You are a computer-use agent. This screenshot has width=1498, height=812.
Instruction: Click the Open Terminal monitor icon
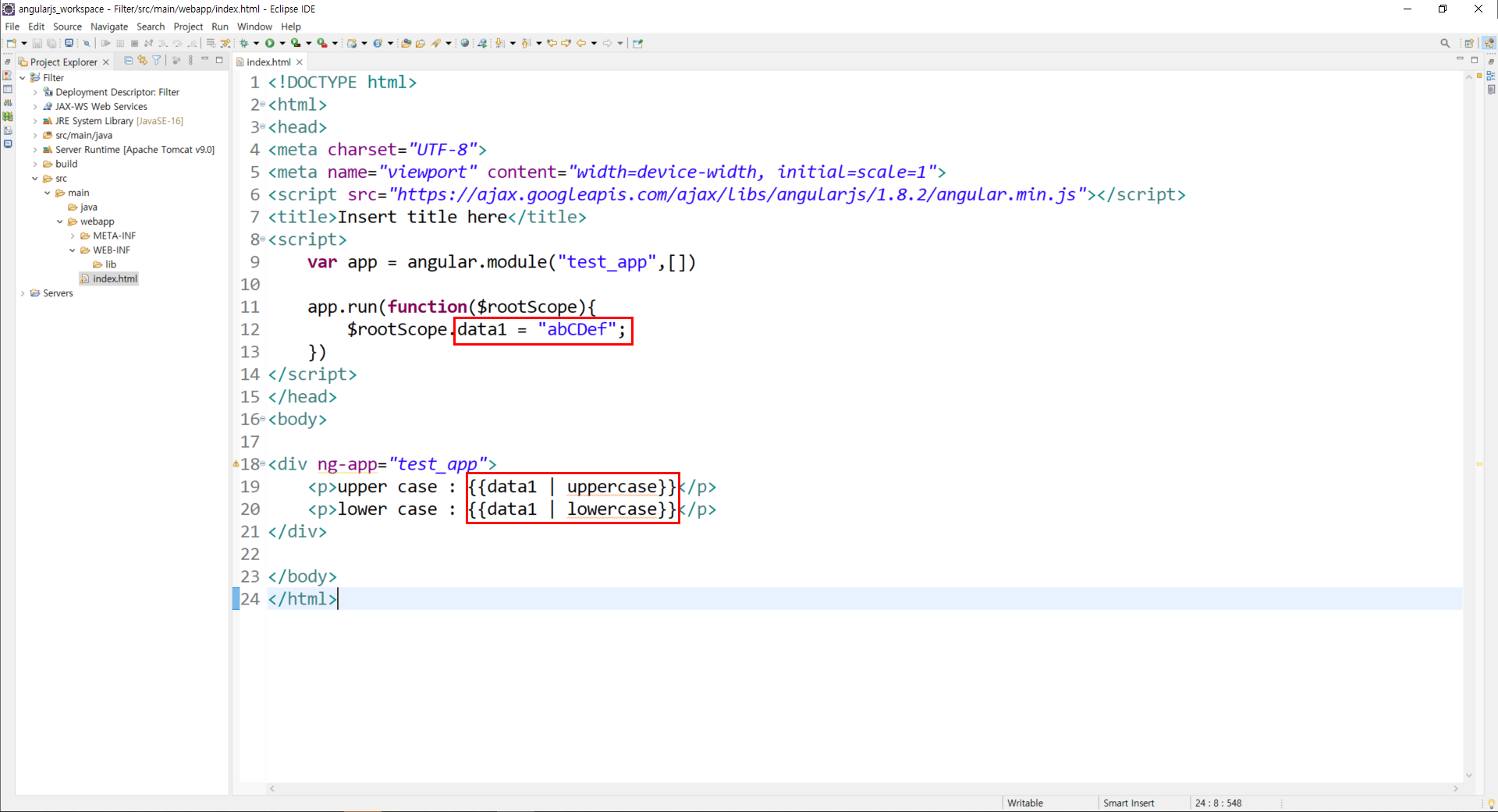click(x=69, y=43)
